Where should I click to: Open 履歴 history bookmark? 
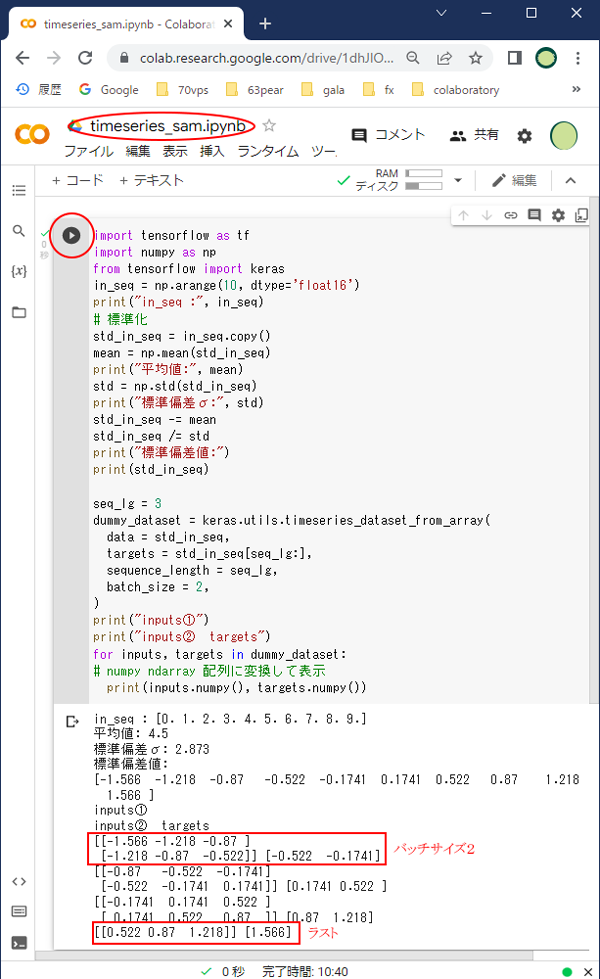(39, 89)
